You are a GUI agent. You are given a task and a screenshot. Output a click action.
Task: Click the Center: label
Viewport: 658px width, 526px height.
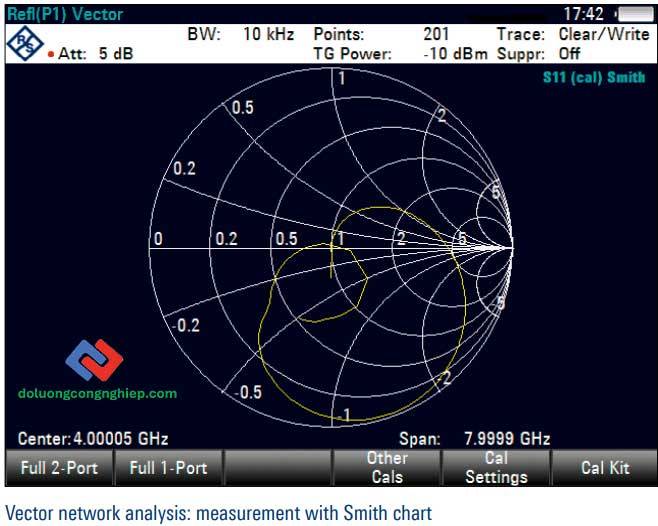(x=44, y=439)
